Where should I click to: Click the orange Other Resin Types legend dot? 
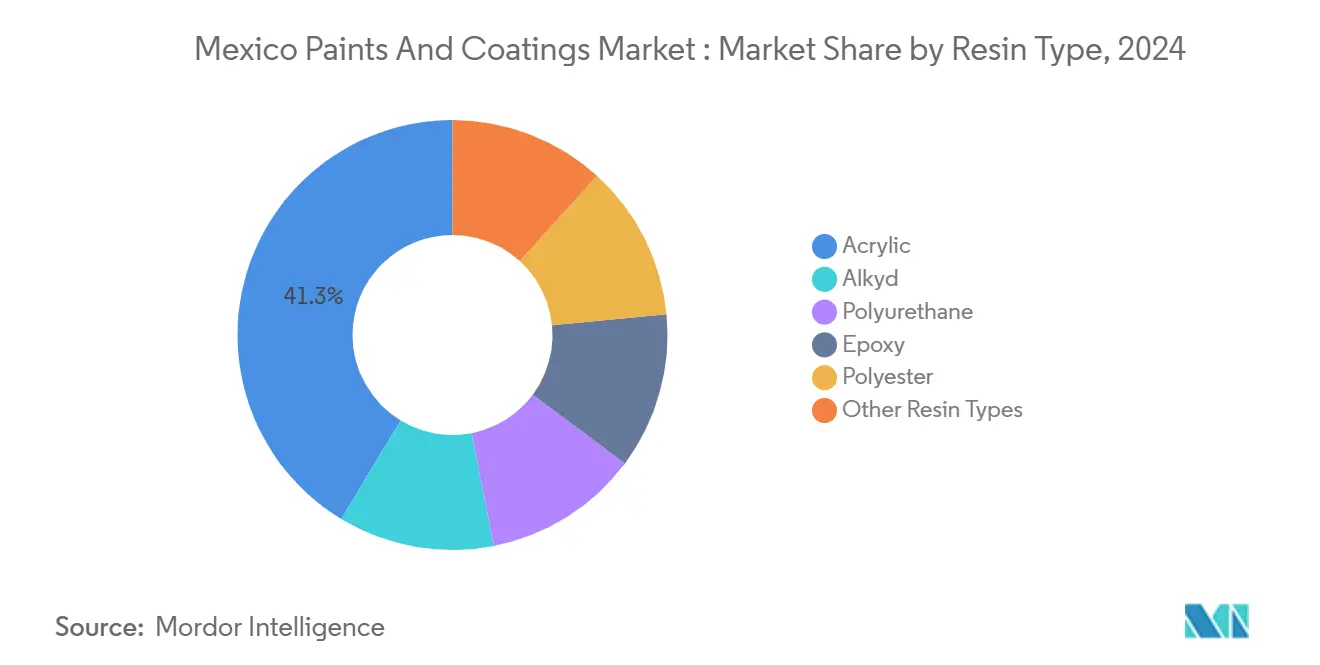[x=824, y=410]
